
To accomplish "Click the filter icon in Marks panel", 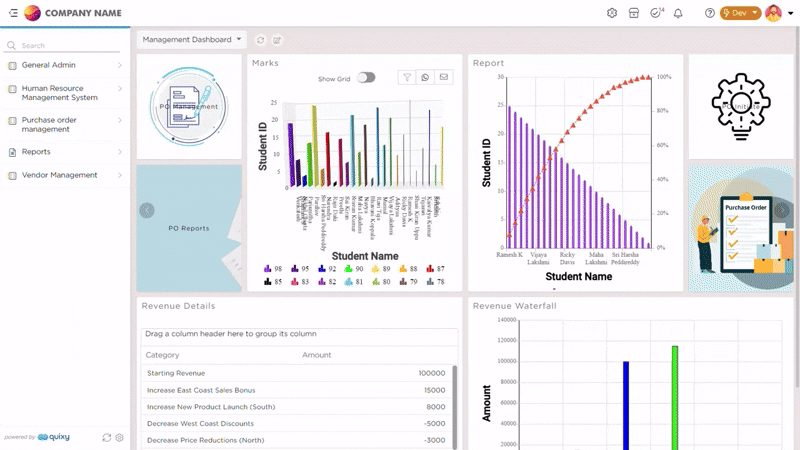I will [407, 77].
